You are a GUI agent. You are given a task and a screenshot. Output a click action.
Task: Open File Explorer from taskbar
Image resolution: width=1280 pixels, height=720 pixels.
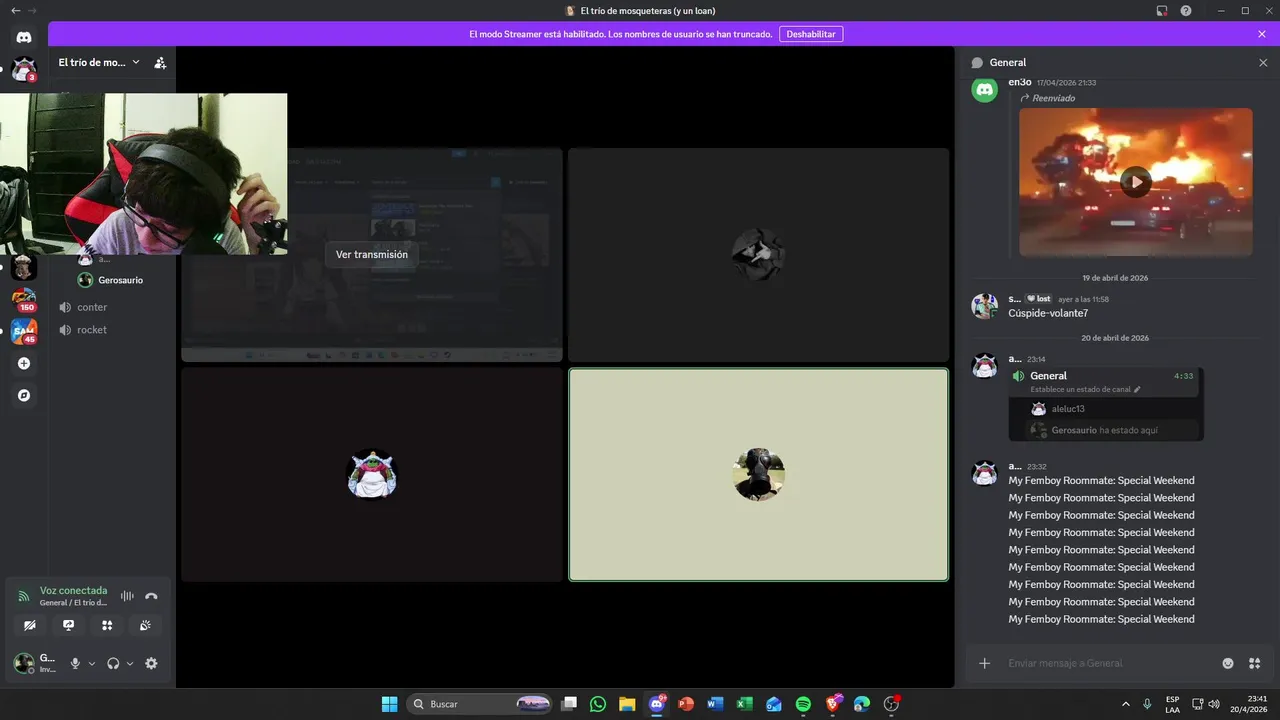click(x=627, y=704)
